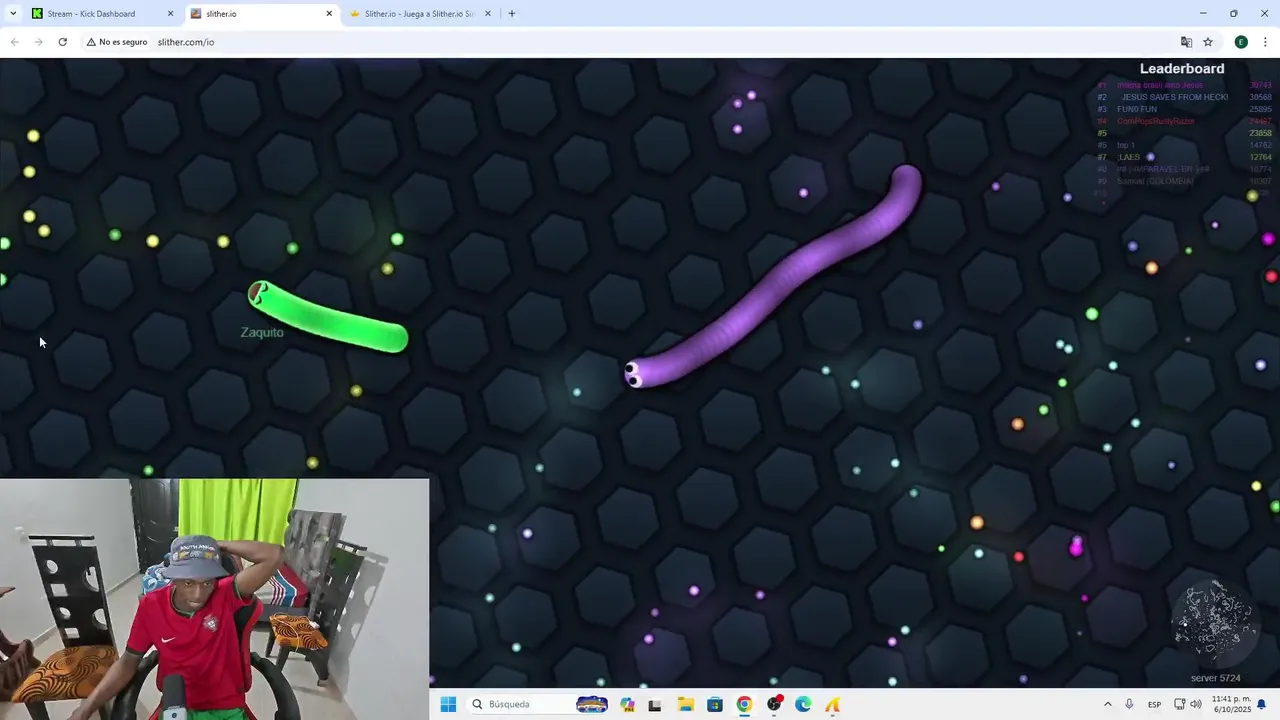Viewport: 1280px width, 720px height.
Task: Open Microsoft Edge from the taskbar
Action: point(803,704)
